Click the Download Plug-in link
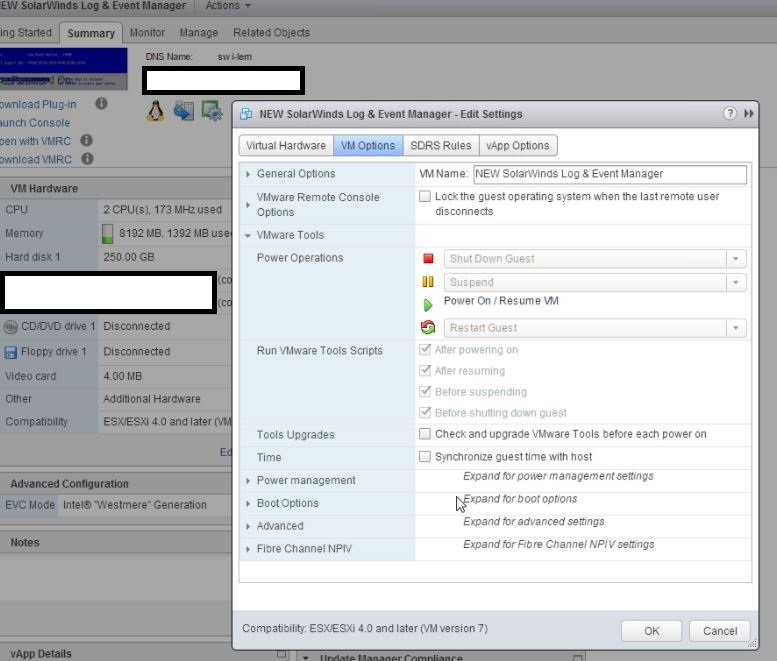Viewport: 777px width, 661px height. point(38,105)
